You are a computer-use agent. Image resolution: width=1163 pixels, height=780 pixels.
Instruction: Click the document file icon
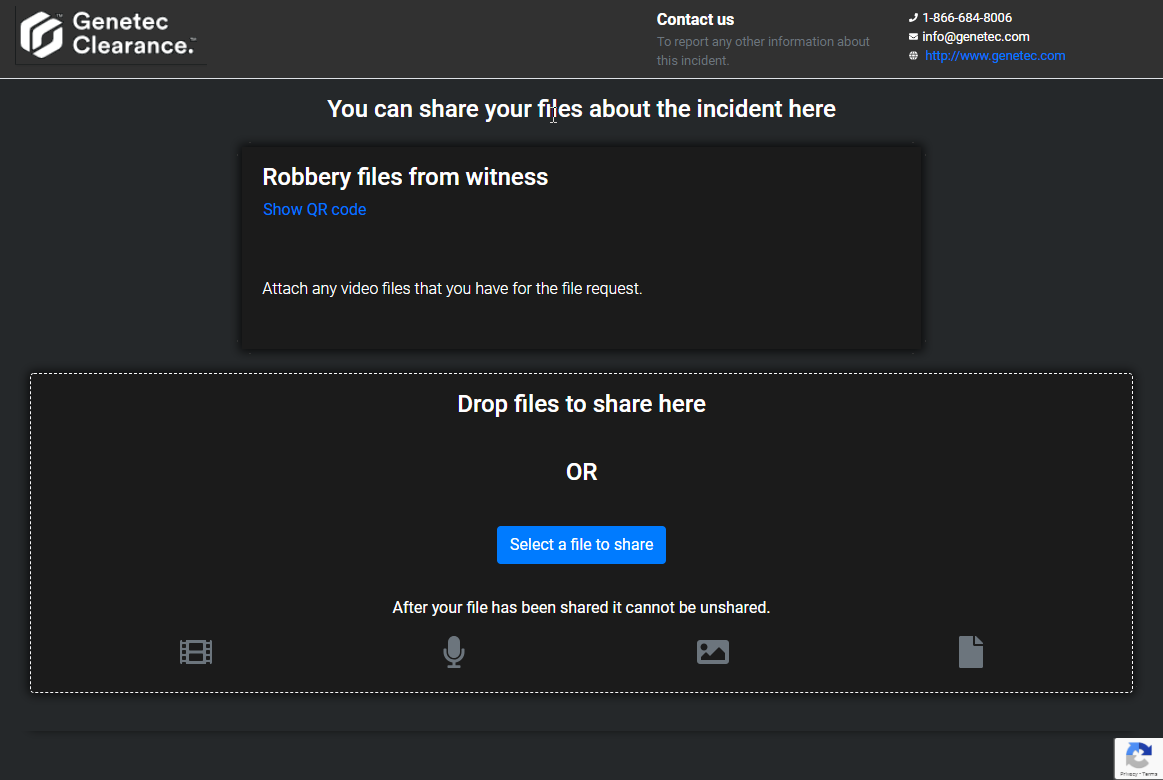click(970, 652)
